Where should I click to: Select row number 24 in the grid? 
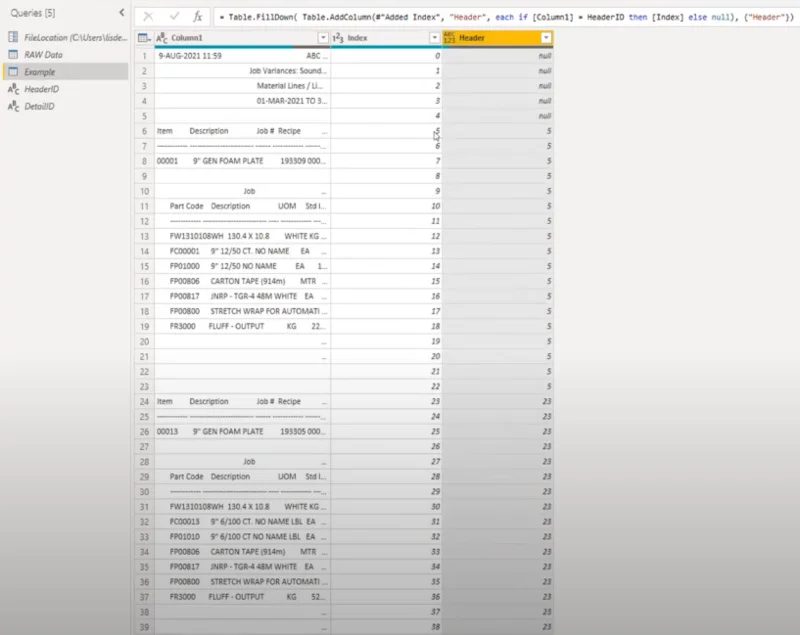pyautogui.click(x=144, y=401)
